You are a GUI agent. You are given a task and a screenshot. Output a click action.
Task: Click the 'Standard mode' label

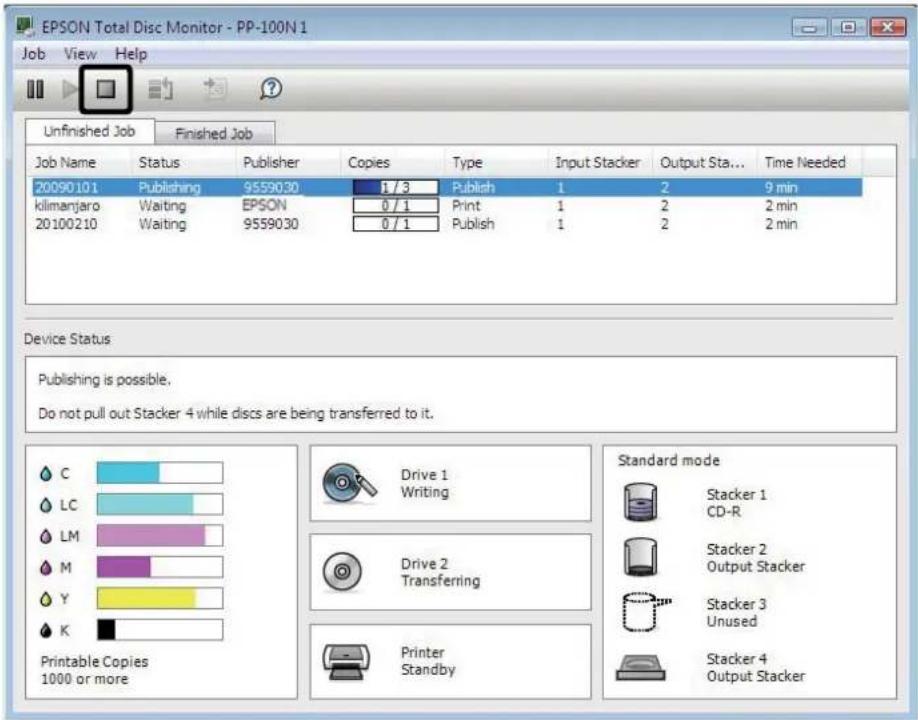(669, 461)
